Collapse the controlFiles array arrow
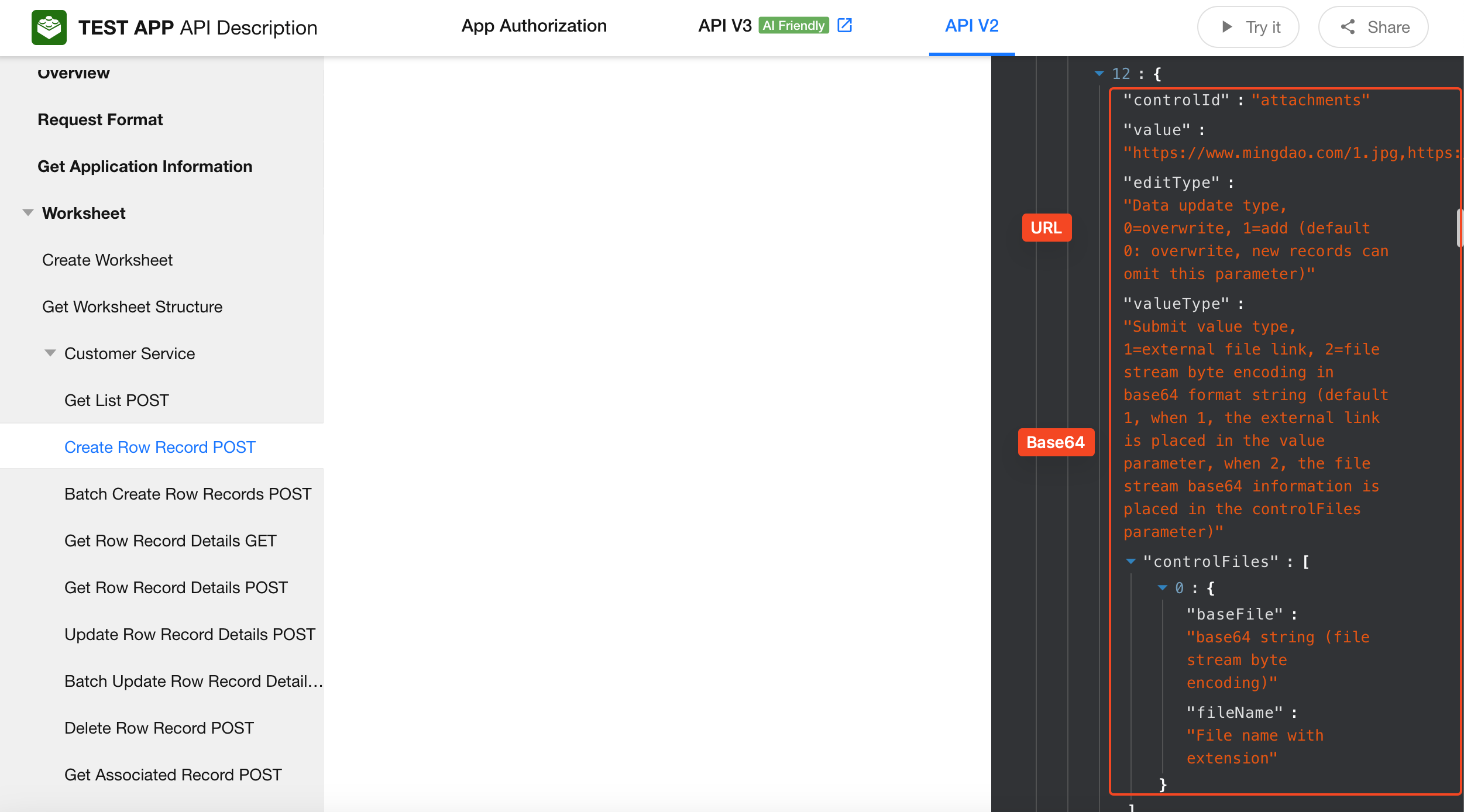This screenshot has width=1464, height=812. pyautogui.click(x=1131, y=562)
